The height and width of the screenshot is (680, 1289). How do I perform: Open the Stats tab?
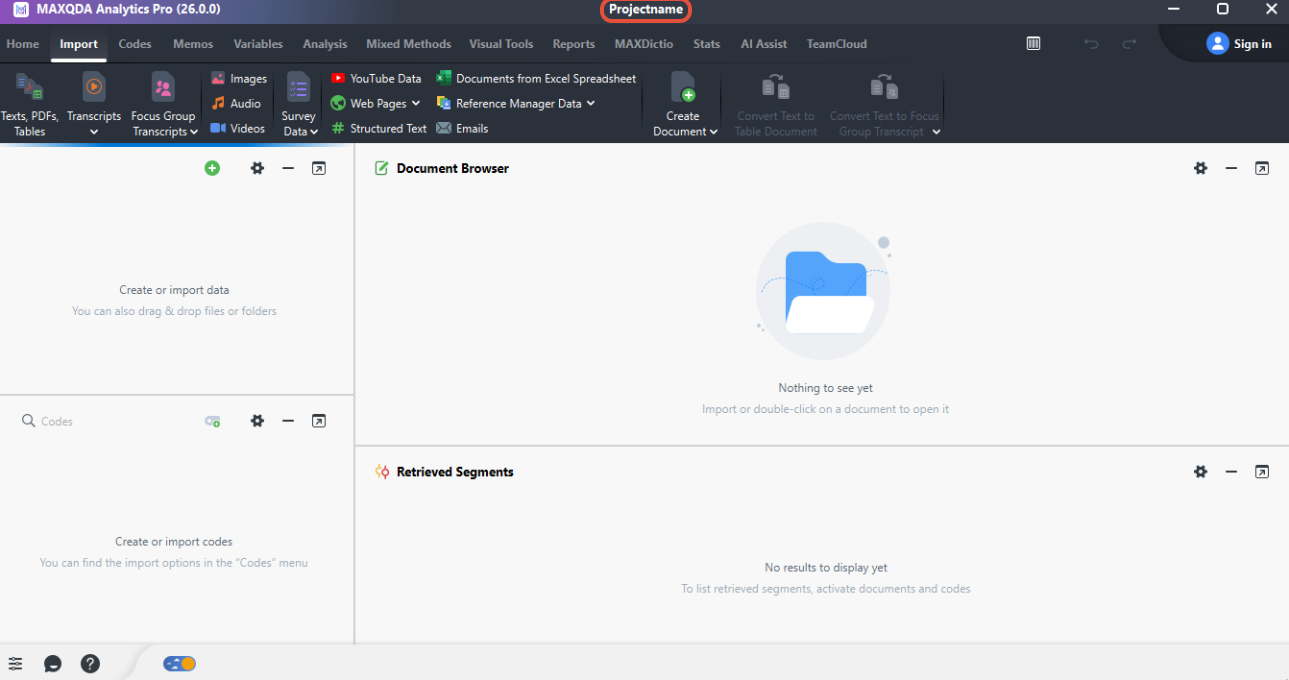707,44
